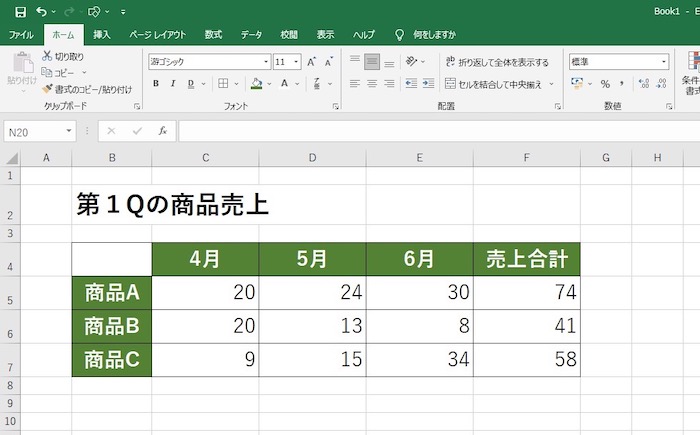The height and width of the screenshot is (435, 700).
Task: Toggle center text horizontally
Action: coord(372,84)
